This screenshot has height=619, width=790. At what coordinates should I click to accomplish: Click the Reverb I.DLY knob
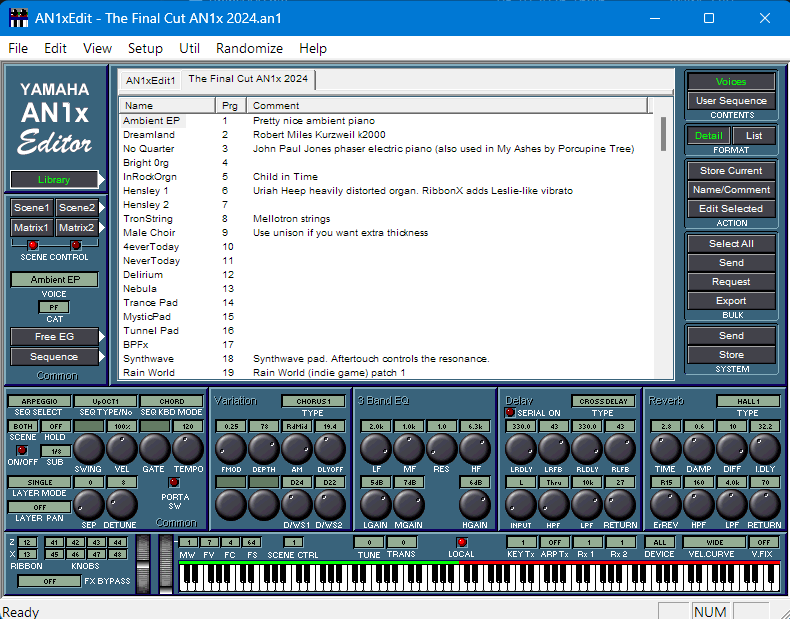tap(765, 448)
